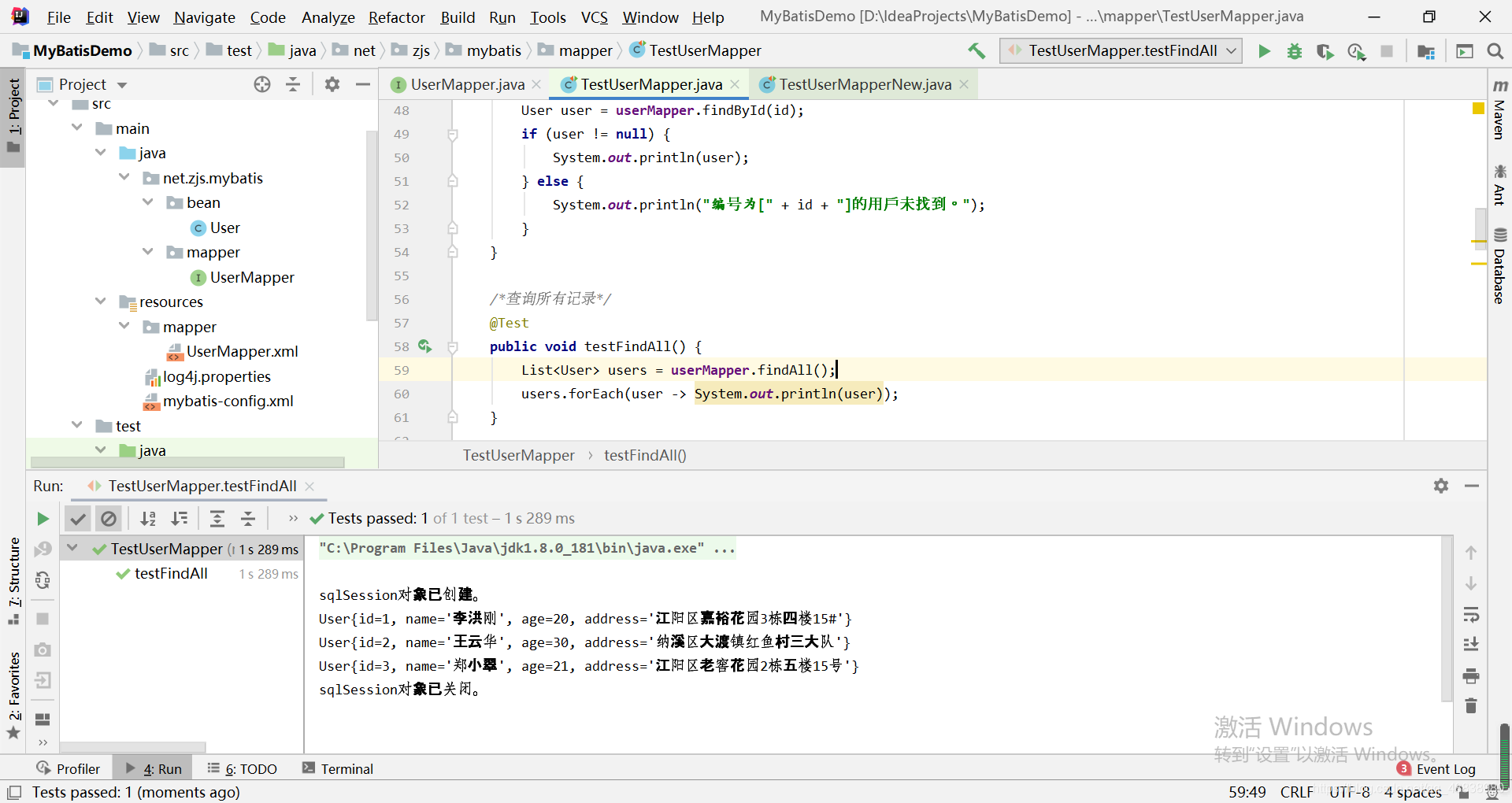The image size is (1512, 803).
Task: Clear console output with trash icon
Action: [x=1470, y=705]
